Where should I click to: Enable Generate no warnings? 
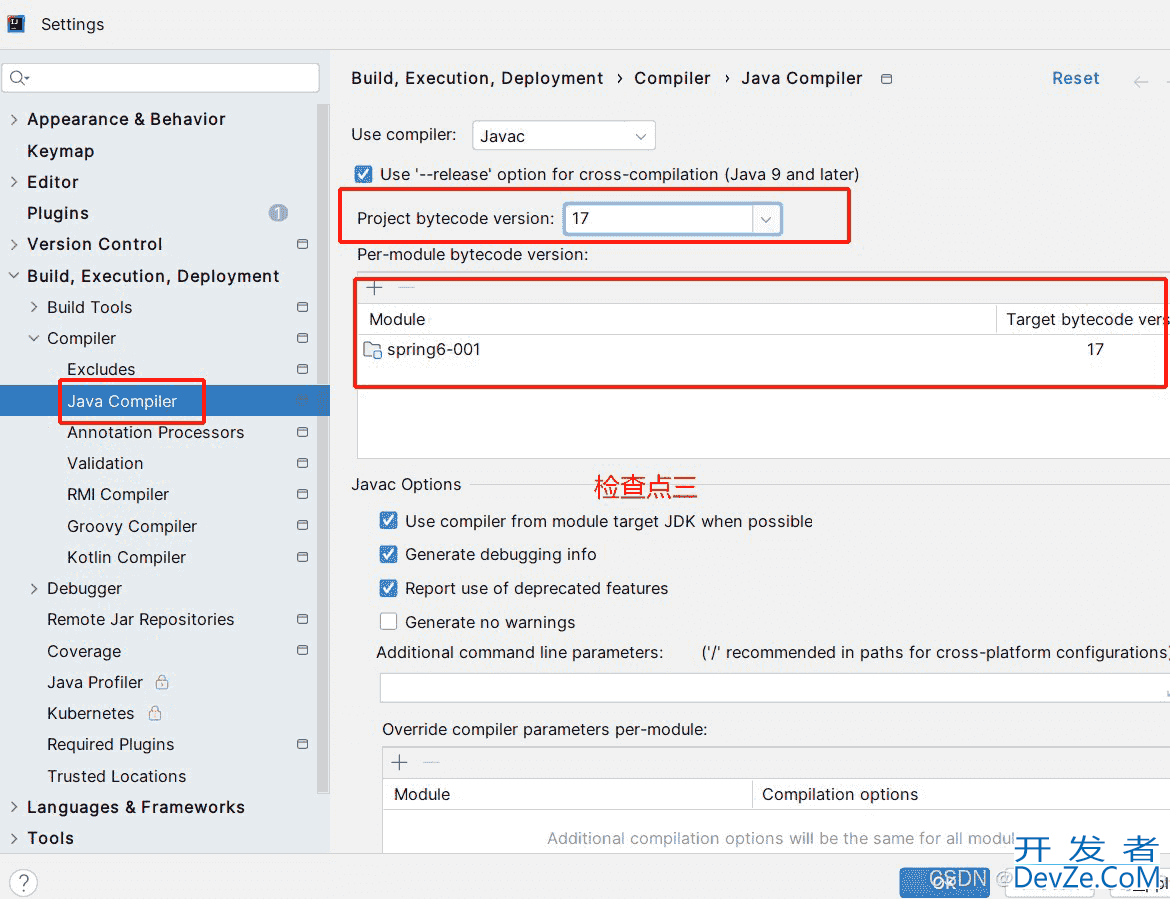tap(389, 622)
